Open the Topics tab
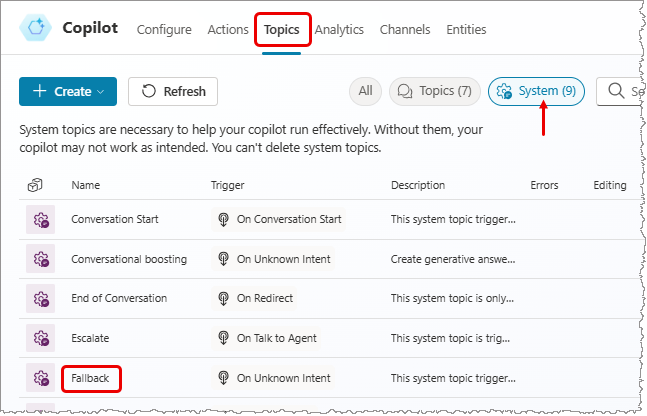The height and width of the screenshot is (416, 647). tap(281, 30)
